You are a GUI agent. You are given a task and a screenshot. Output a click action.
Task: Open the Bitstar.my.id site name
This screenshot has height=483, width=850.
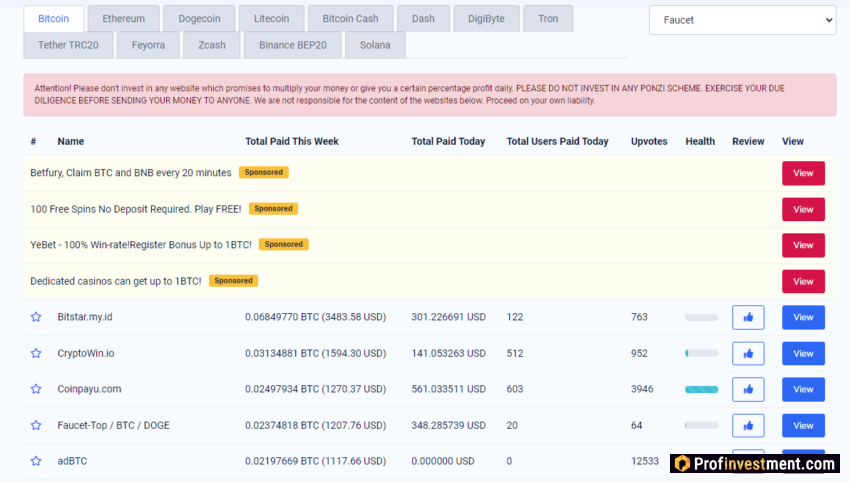click(x=85, y=317)
